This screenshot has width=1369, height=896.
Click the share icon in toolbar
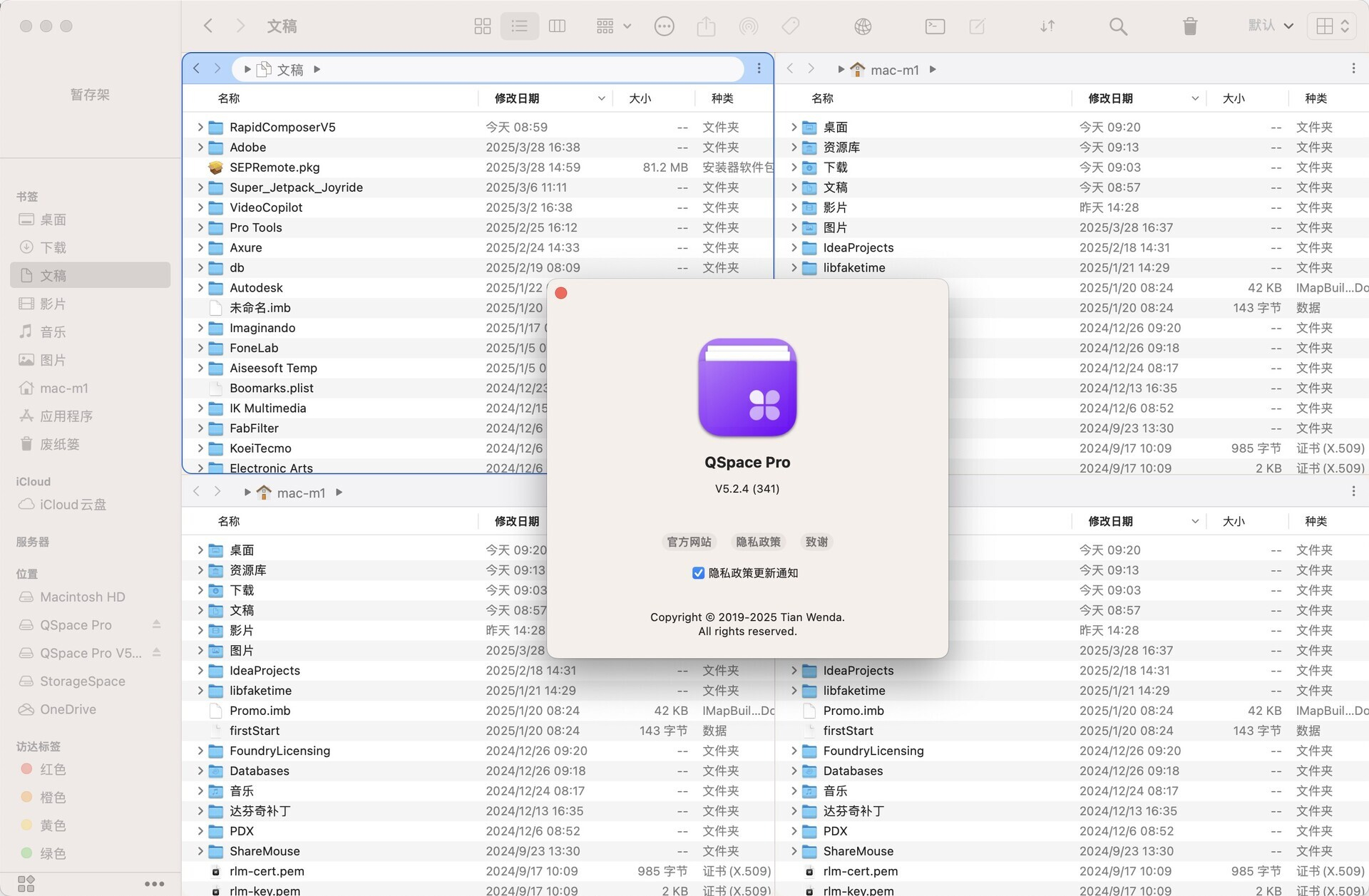coord(706,26)
